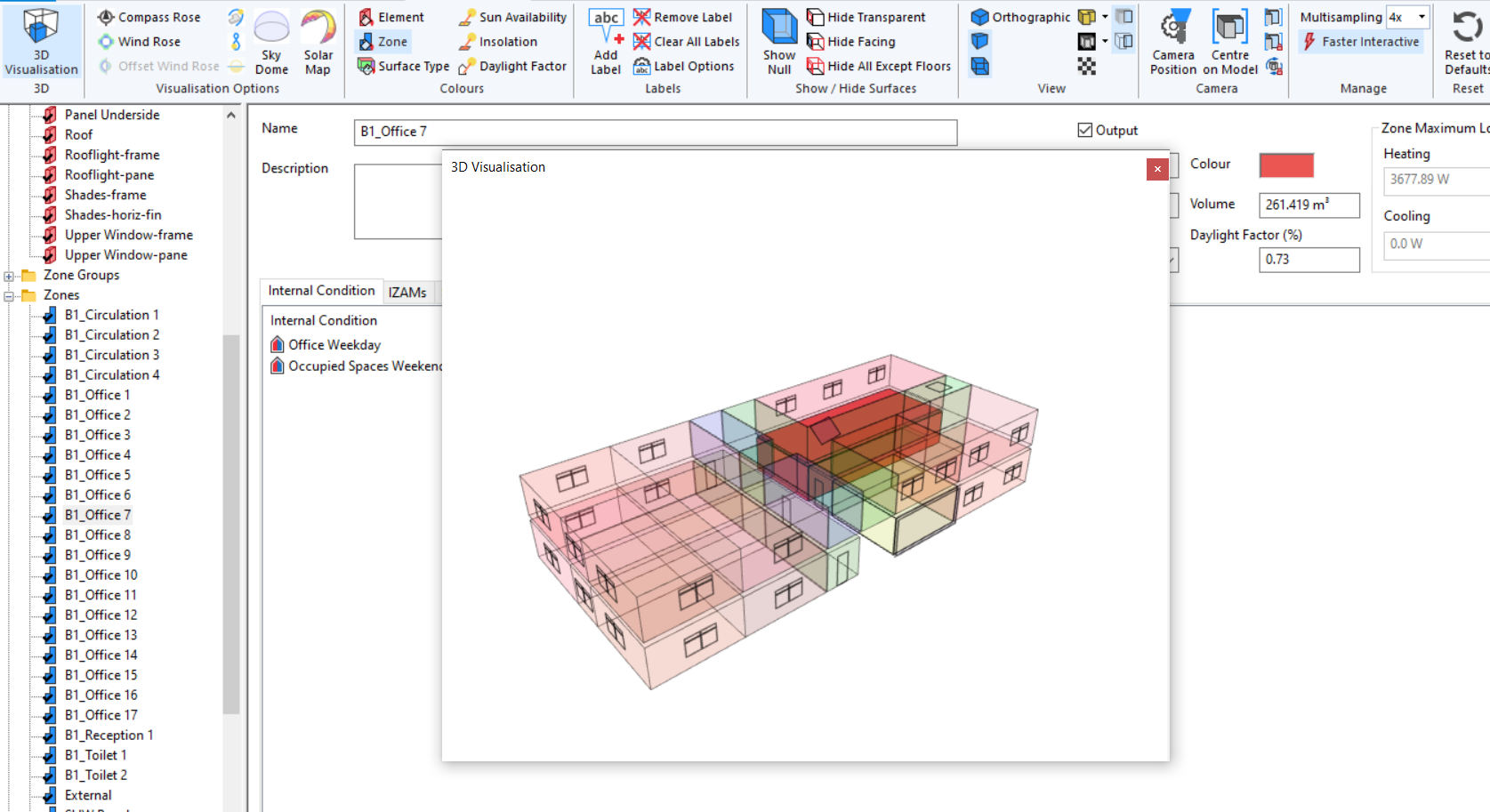Image resolution: width=1490 pixels, height=812 pixels.
Task: Click Remove Label
Action: pos(682,17)
